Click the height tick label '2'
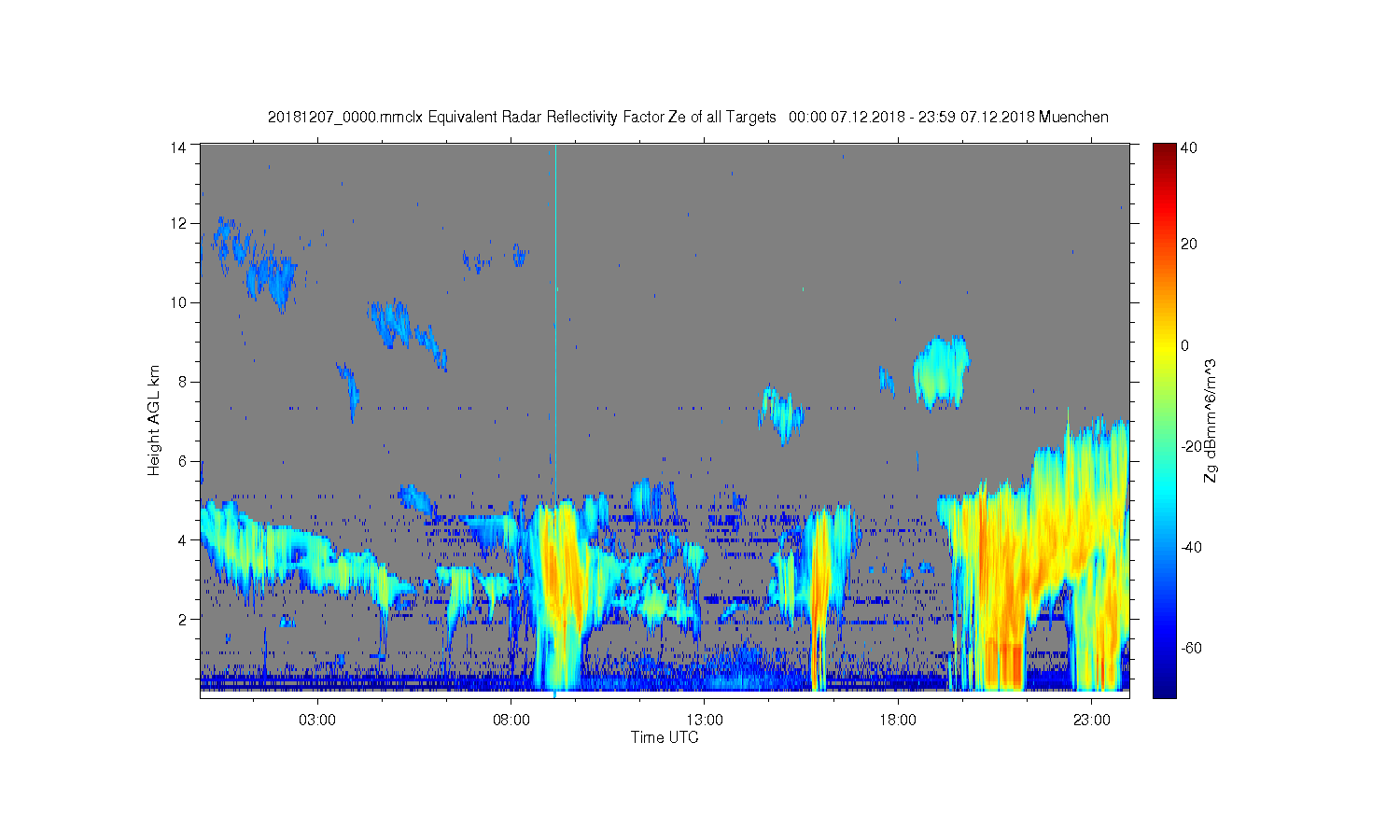The height and width of the screenshot is (840, 1400). point(183,620)
